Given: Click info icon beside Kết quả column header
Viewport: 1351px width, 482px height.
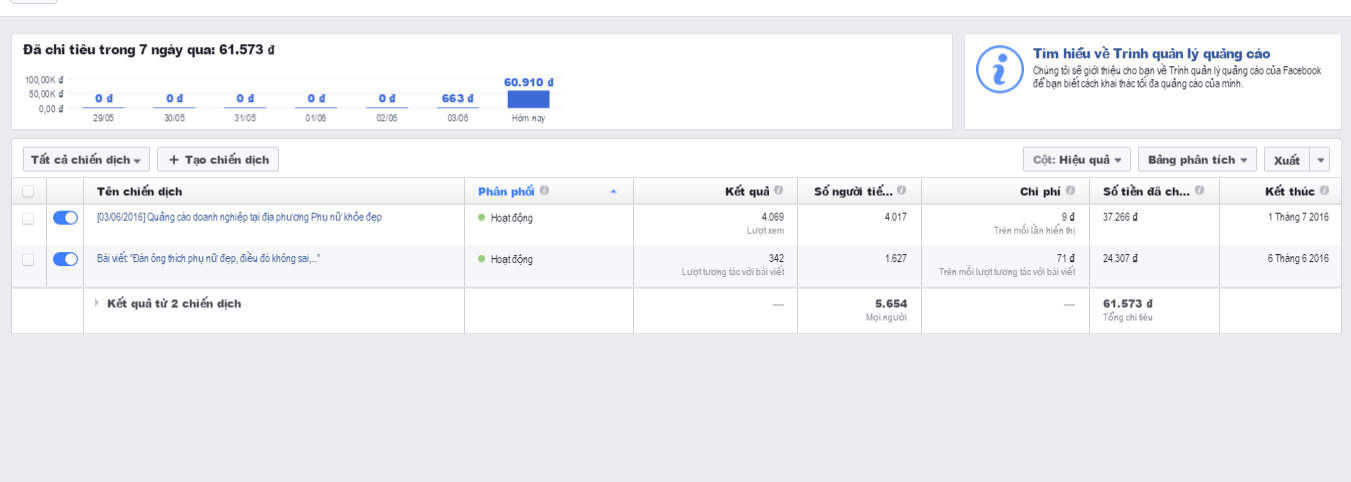Looking at the screenshot, I should (x=778, y=191).
